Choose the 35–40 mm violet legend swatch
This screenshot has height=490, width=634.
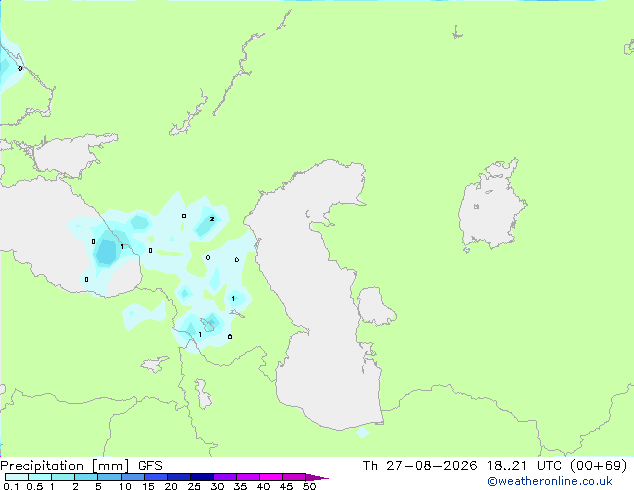click(x=248, y=477)
